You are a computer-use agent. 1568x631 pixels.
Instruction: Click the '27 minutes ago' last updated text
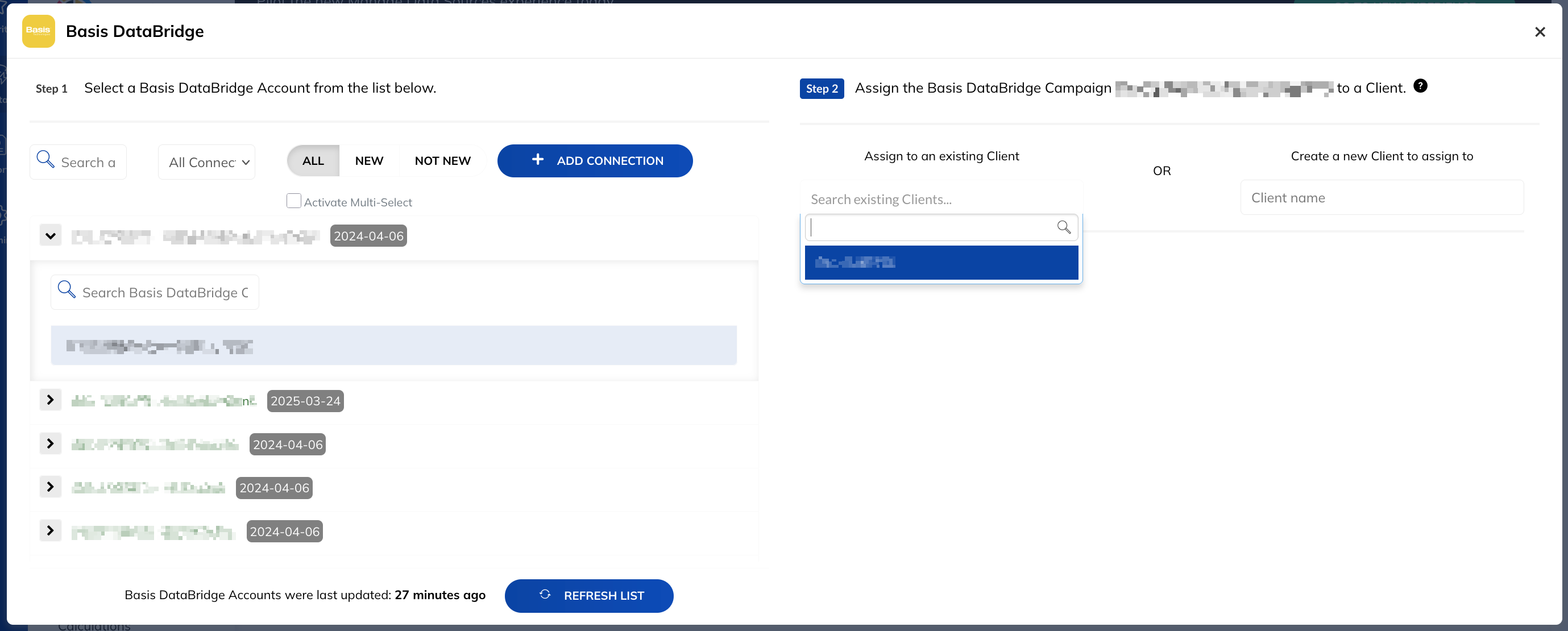click(x=439, y=595)
